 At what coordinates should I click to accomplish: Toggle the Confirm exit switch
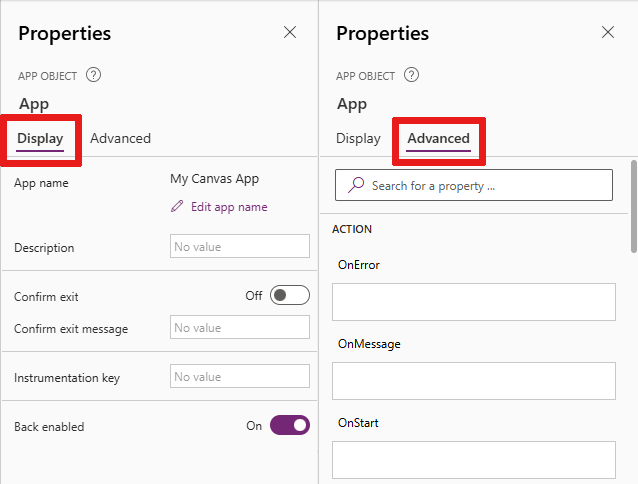click(290, 296)
